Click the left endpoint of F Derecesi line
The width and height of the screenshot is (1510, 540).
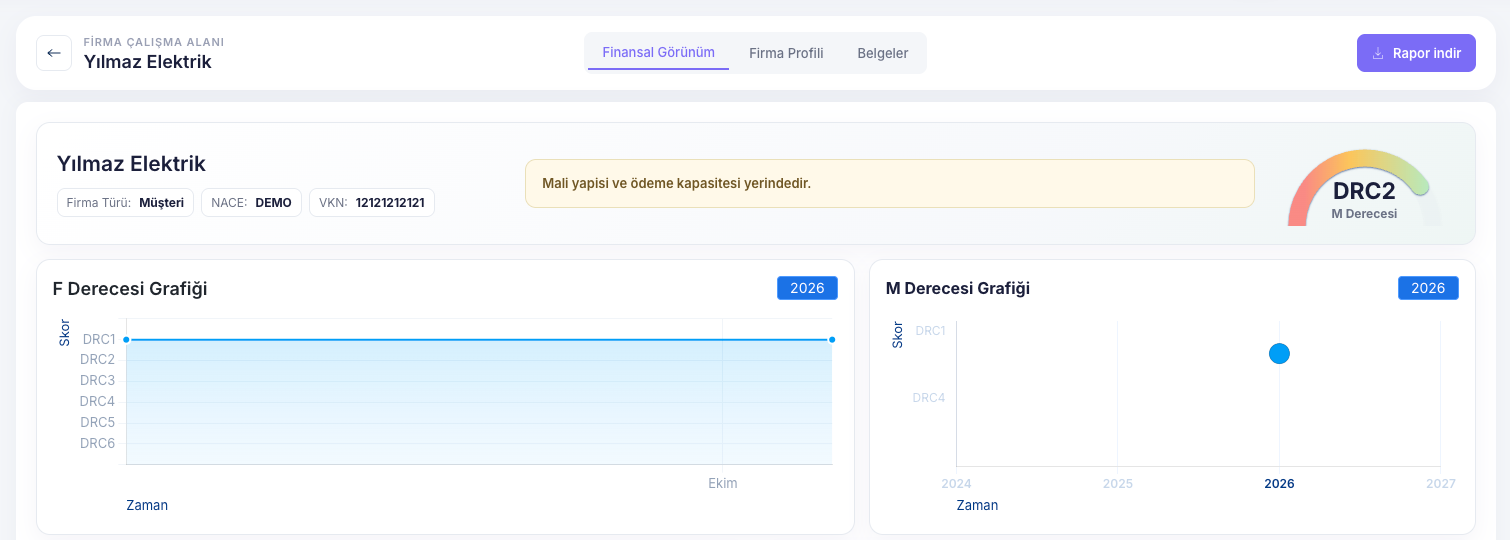(126, 340)
